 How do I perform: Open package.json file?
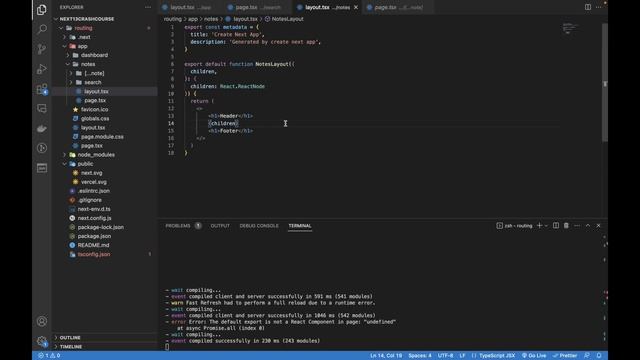(x=94, y=236)
